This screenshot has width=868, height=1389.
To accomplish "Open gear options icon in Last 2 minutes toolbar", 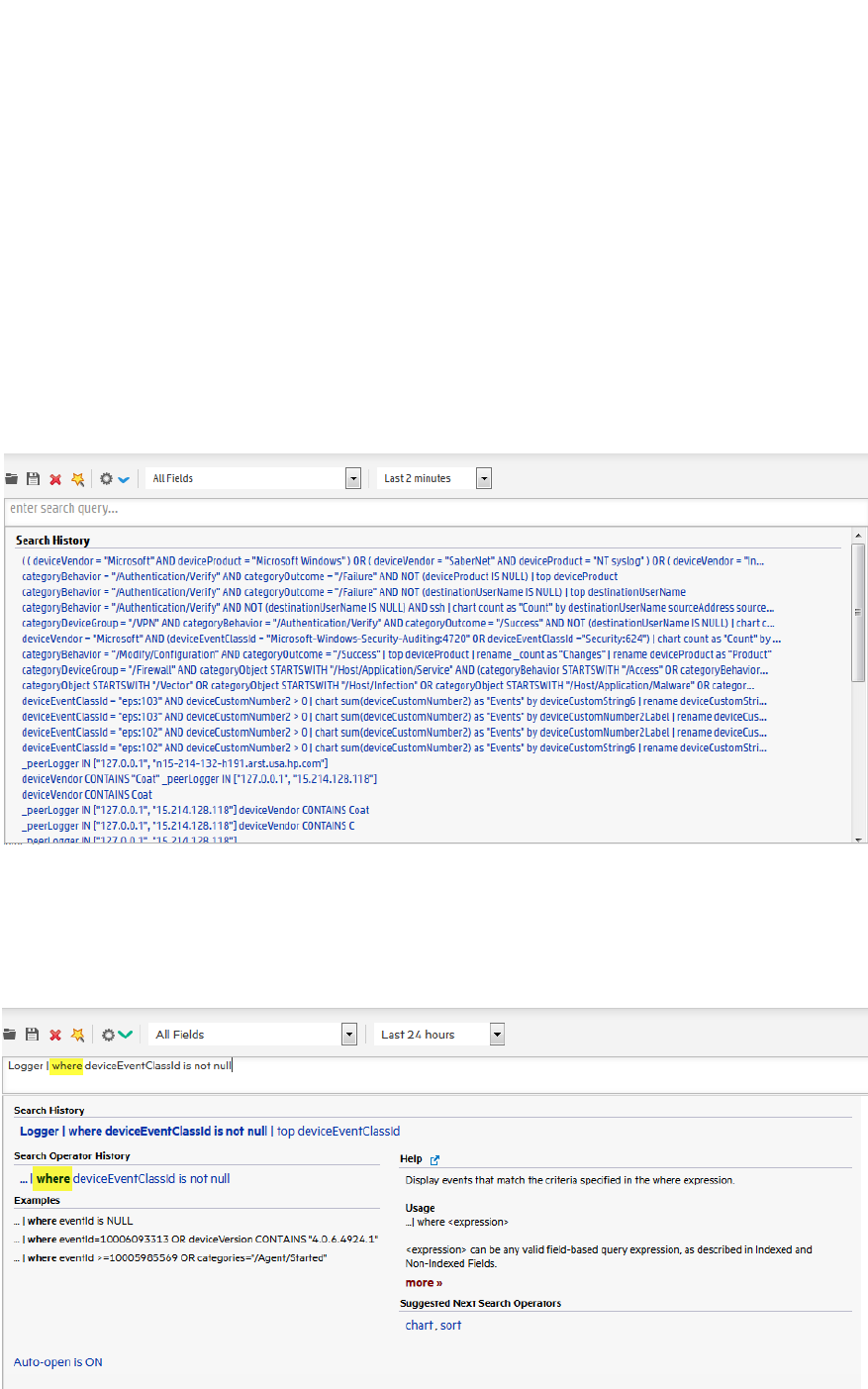I will [106, 479].
